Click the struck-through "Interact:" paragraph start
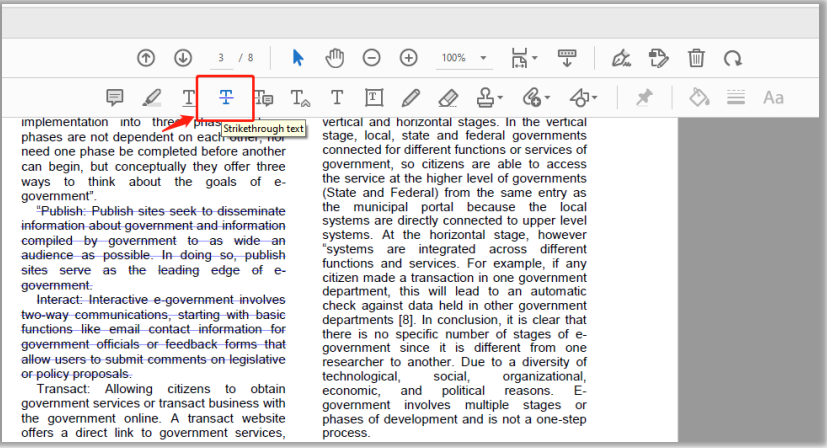 pyautogui.click(x=61, y=300)
